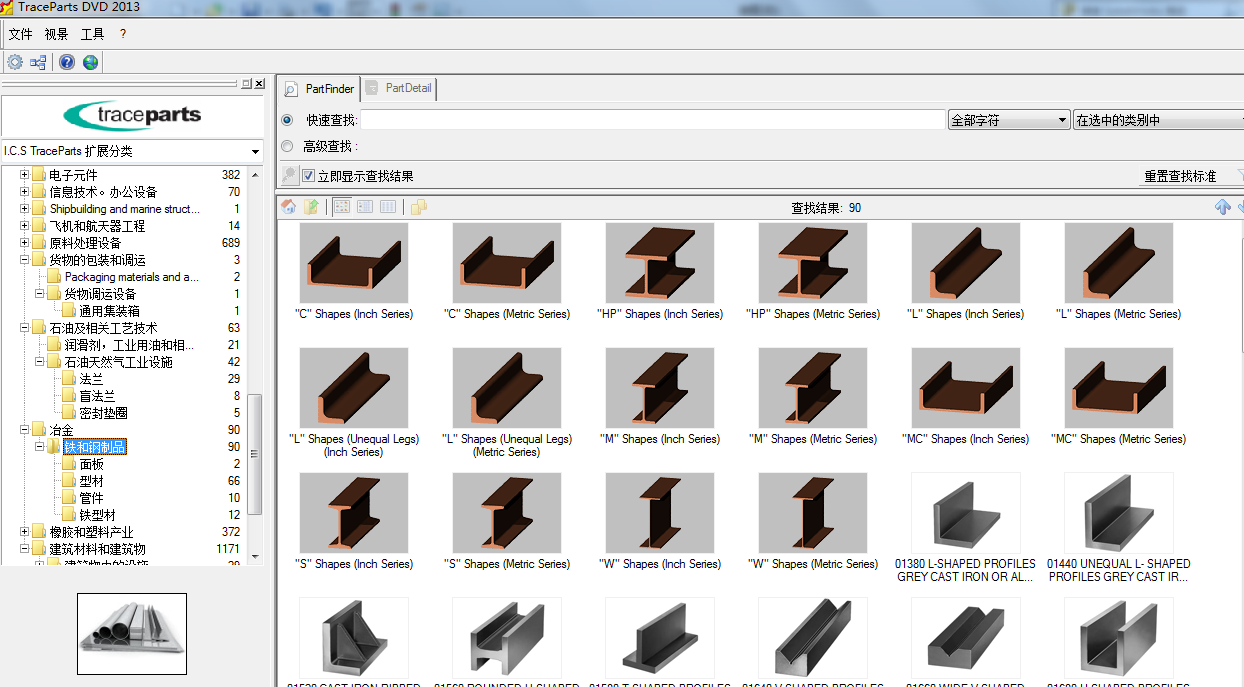Image resolution: width=1244 pixels, height=687 pixels.
Task: Select the 型材 category under 铁和钢制品
Action: coord(93,481)
